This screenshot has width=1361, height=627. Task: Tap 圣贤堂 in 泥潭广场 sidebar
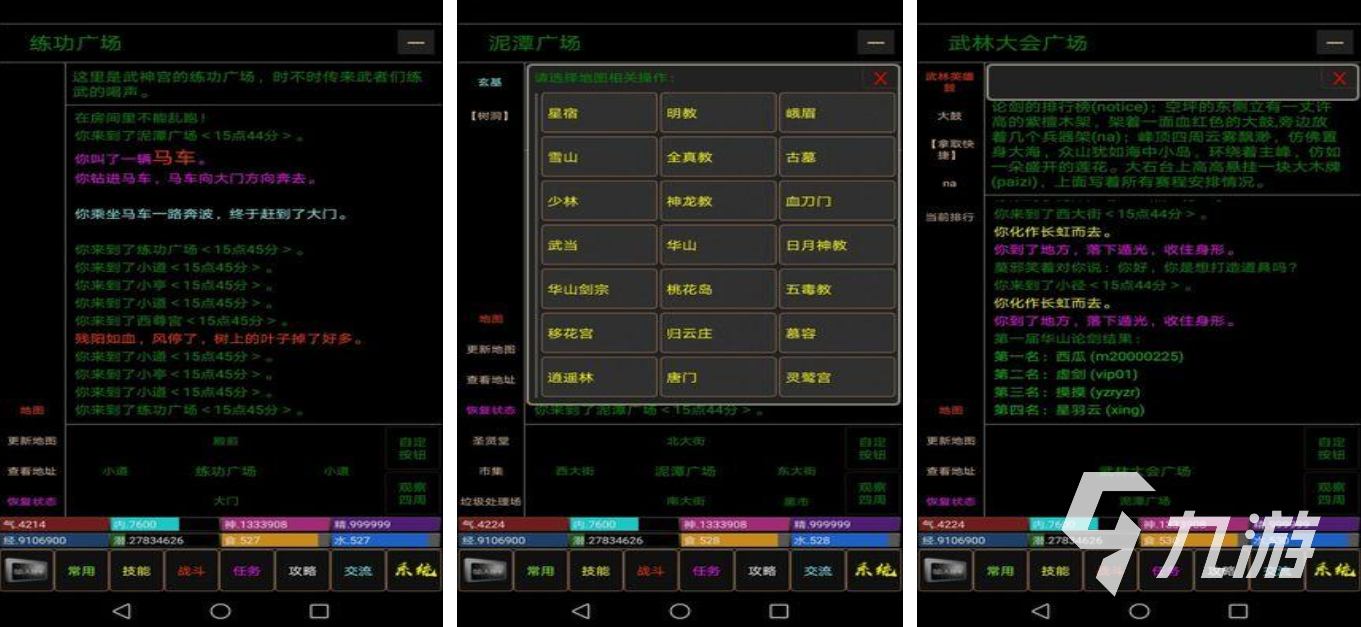(490, 441)
